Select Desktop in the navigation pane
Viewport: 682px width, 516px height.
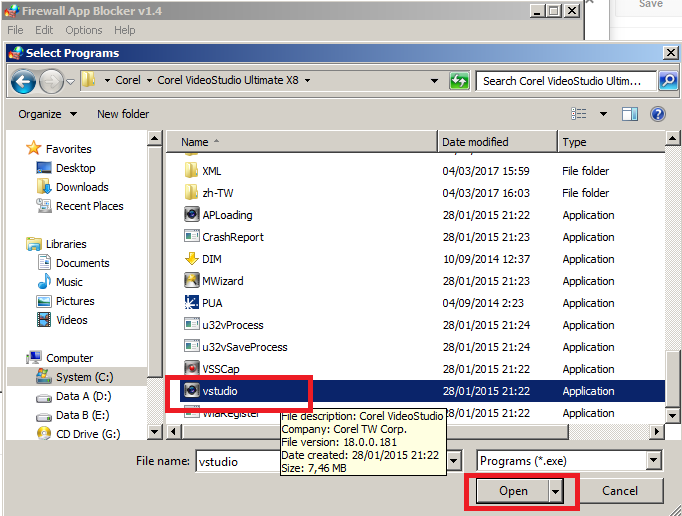[66, 168]
